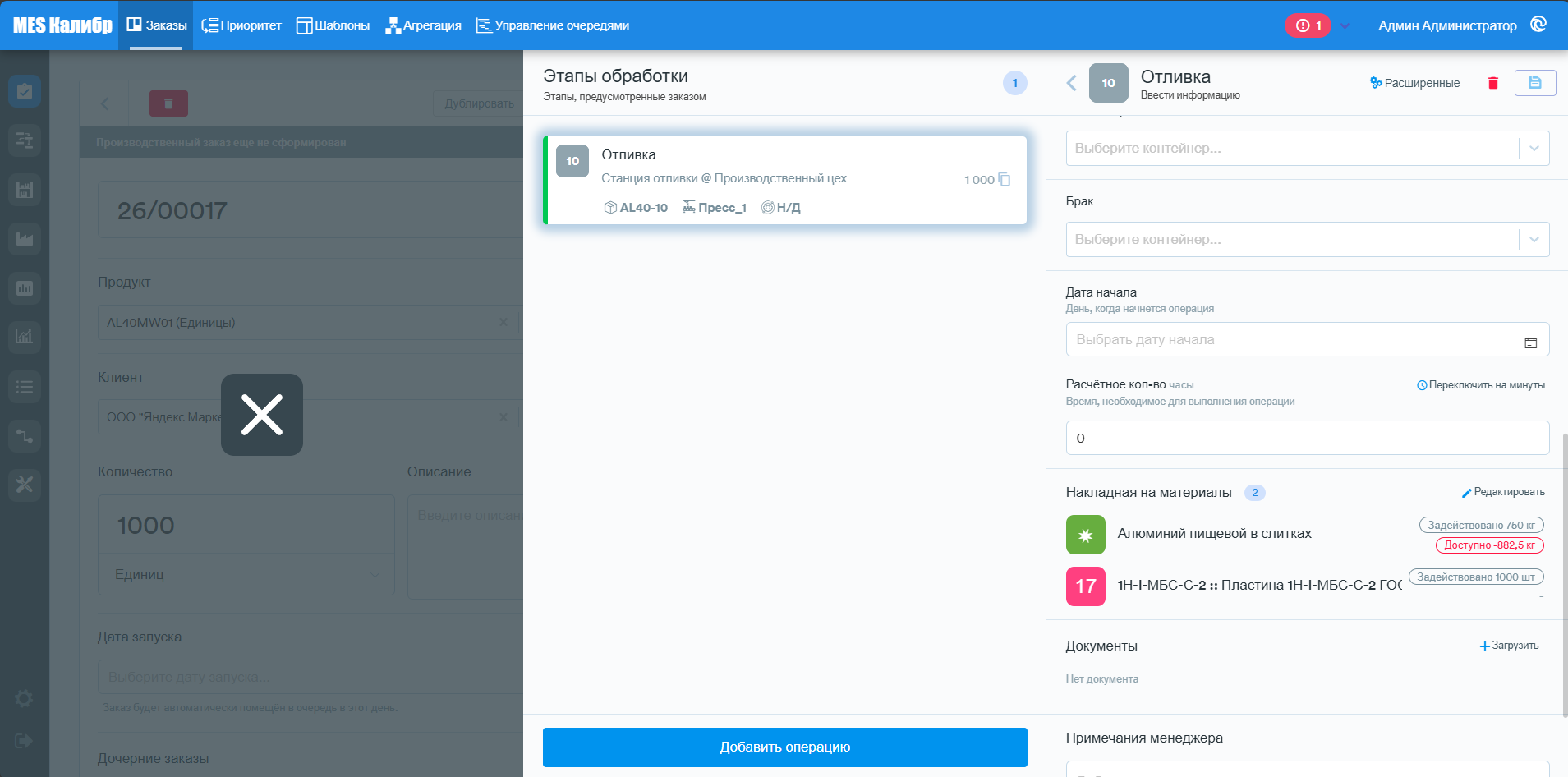Open the Агрегация tab

[x=423, y=25]
